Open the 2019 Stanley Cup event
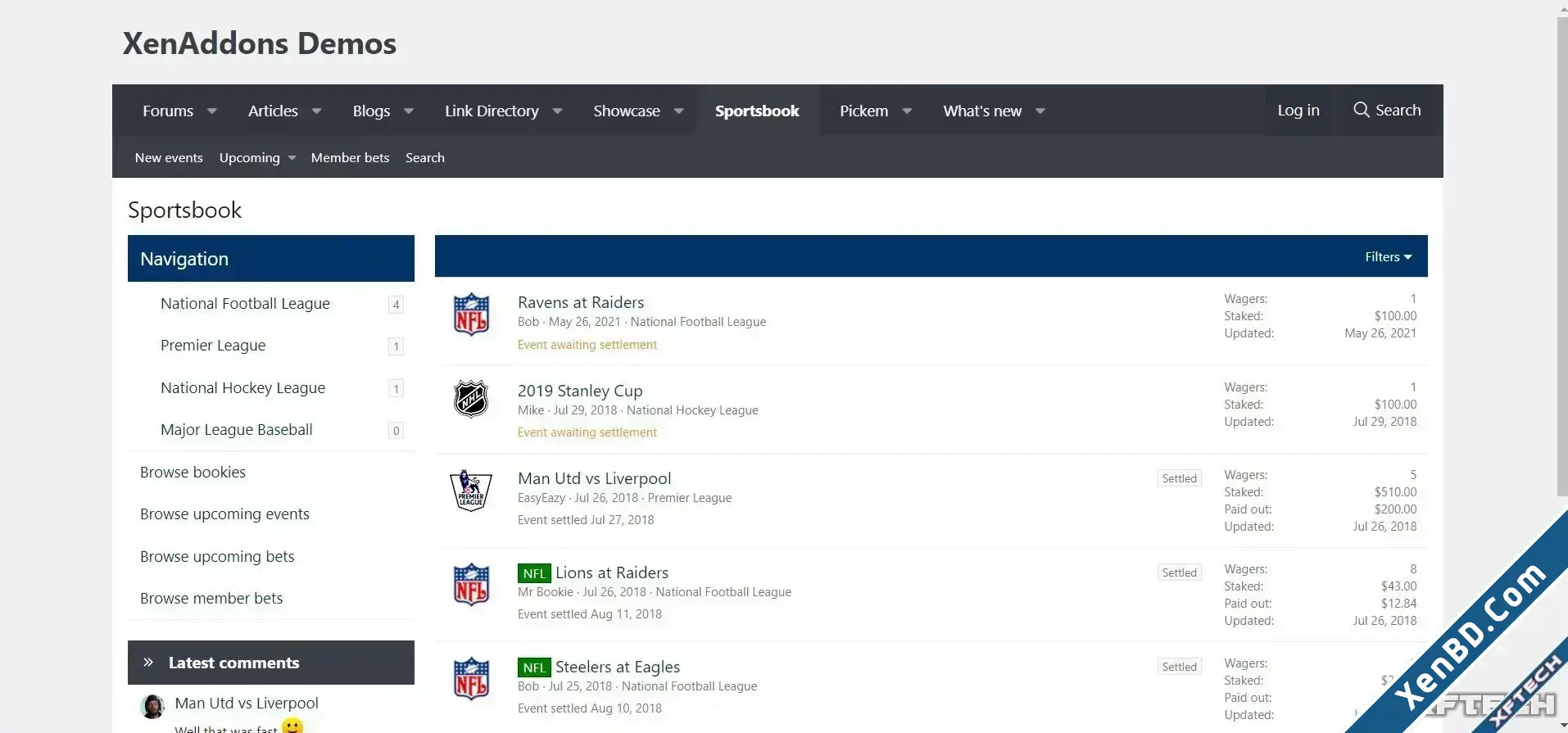The height and width of the screenshot is (733, 1568). coord(580,391)
